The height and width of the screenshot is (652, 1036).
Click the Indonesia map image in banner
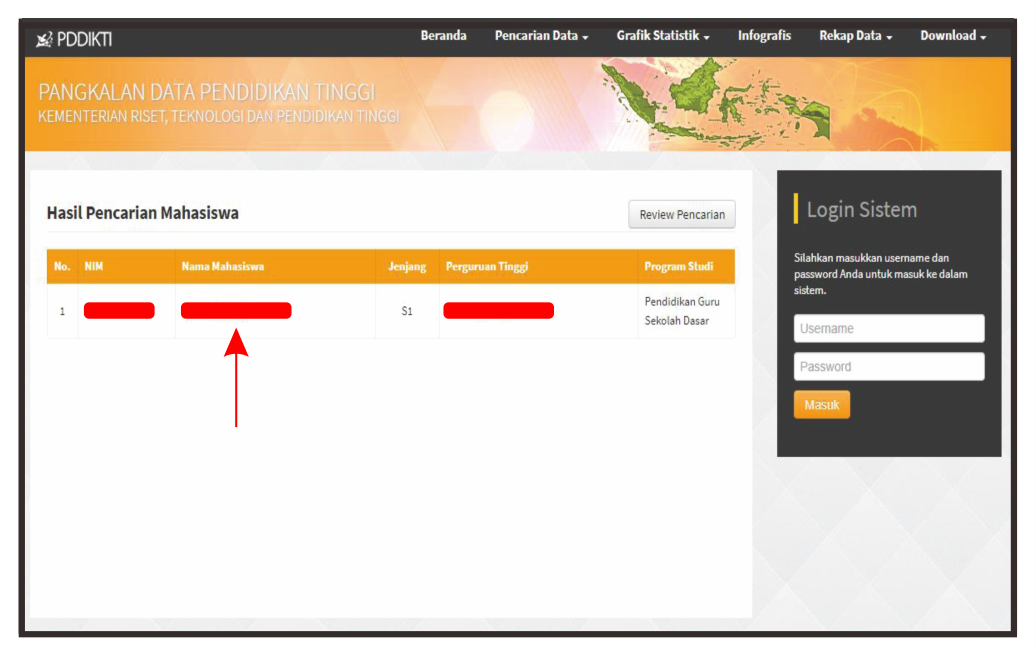click(x=716, y=102)
